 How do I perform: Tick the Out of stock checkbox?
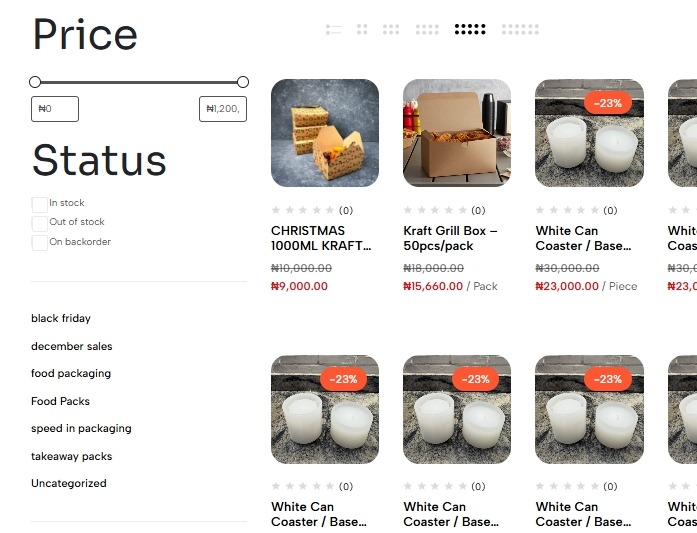(40, 223)
